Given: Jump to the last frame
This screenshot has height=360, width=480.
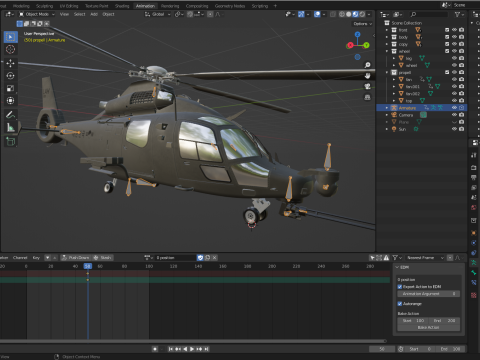Looking at the screenshot, I should pos(207,349).
